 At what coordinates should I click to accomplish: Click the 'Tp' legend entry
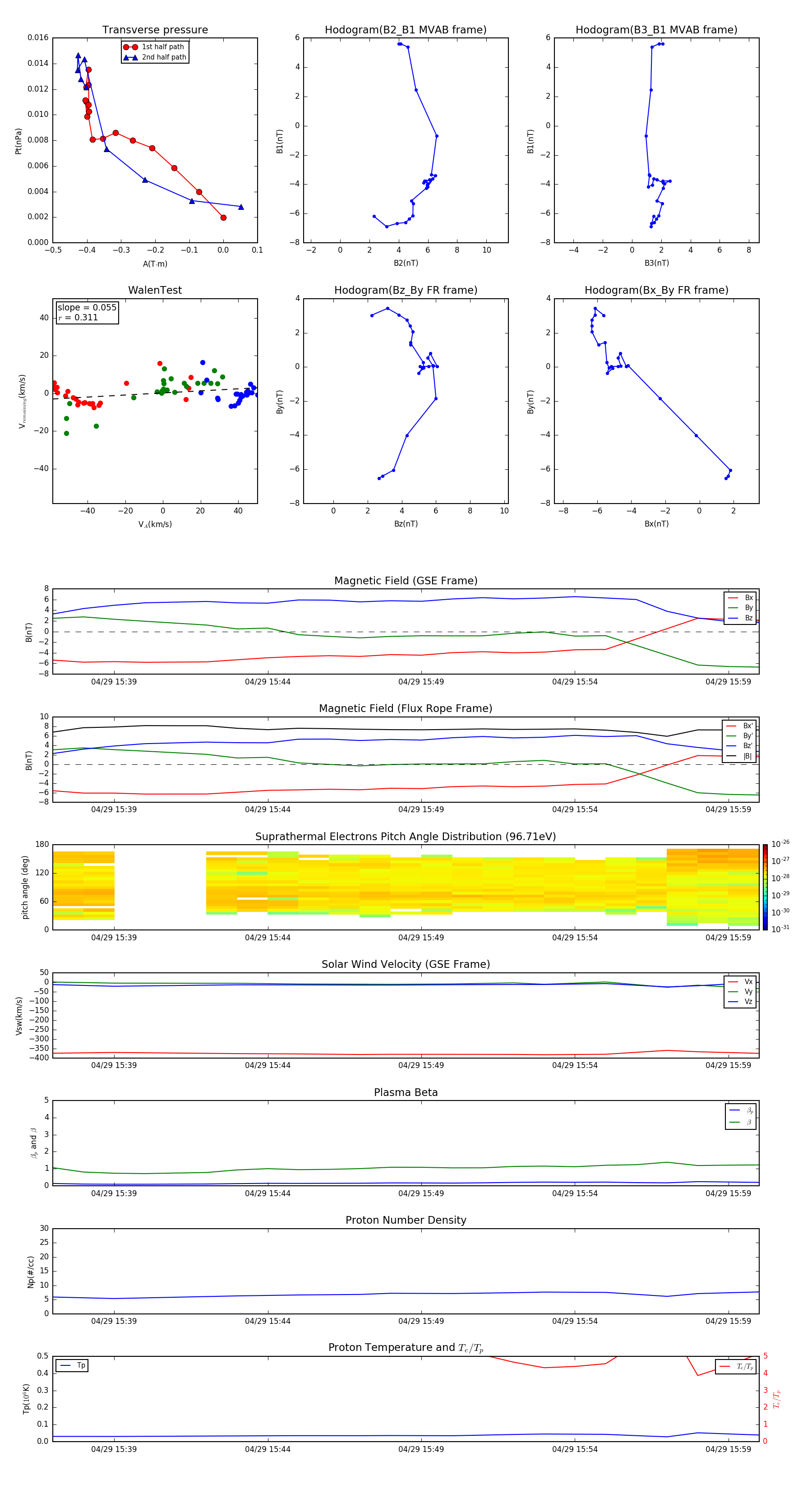point(73,1365)
